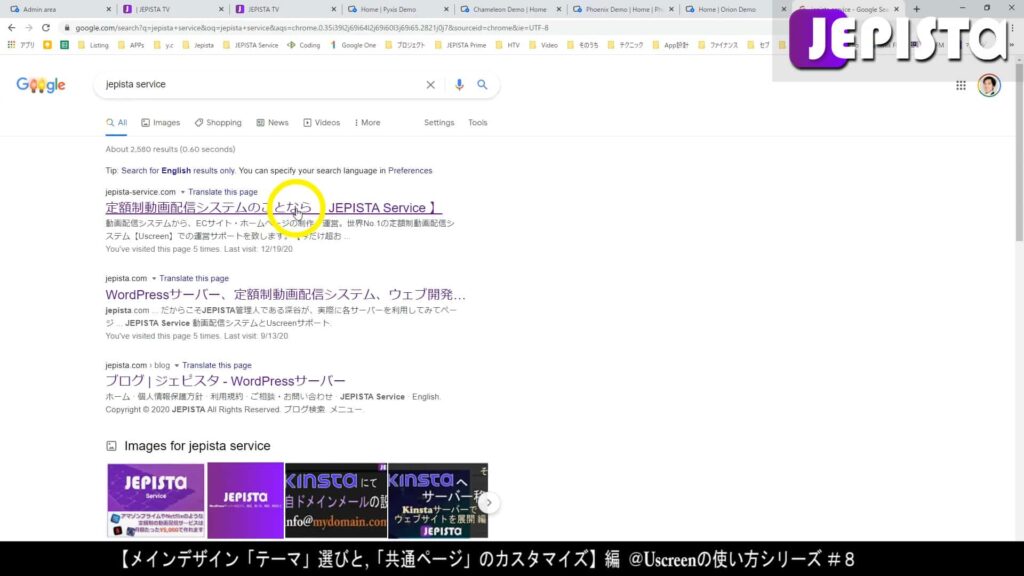Translate the jepista-service.com result page
The width and height of the screenshot is (1024, 576).
[223, 192]
